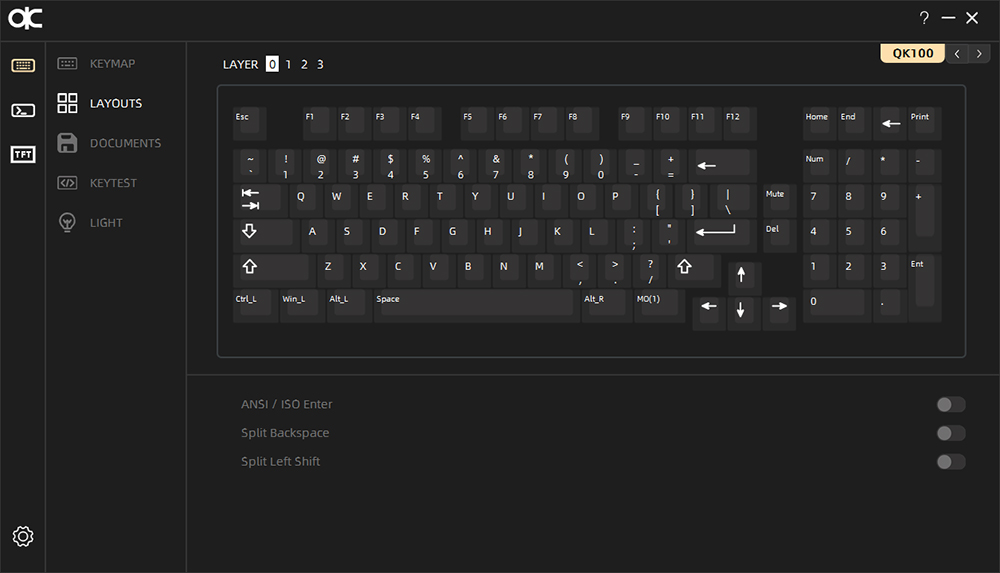Select the left arrow navigation key
The width and height of the screenshot is (1000, 573).
[709, 313]
